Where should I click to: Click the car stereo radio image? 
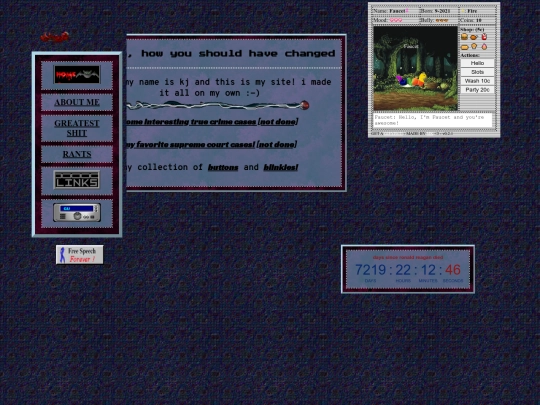[x=77, y=212]
